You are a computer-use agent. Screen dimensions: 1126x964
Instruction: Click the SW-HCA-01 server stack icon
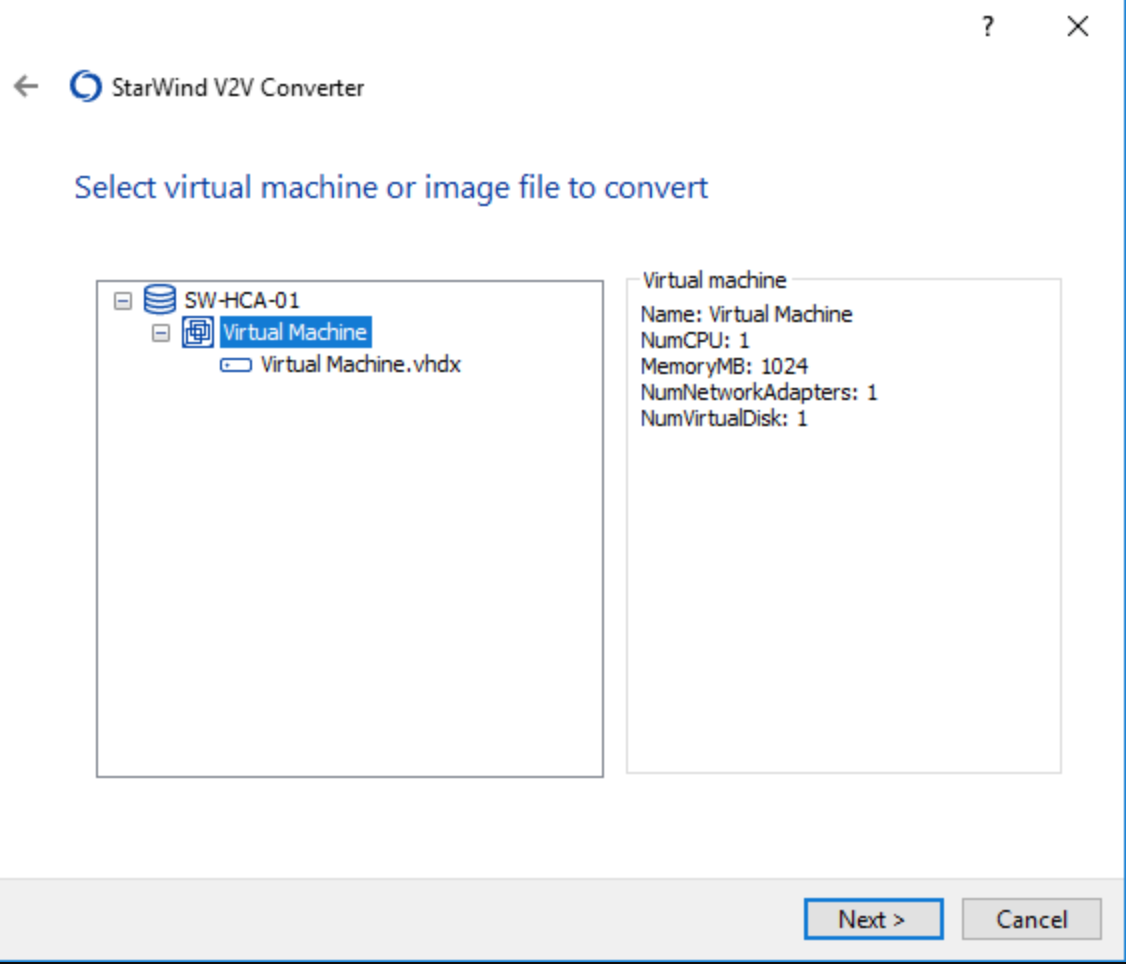(x=160, y=299)
